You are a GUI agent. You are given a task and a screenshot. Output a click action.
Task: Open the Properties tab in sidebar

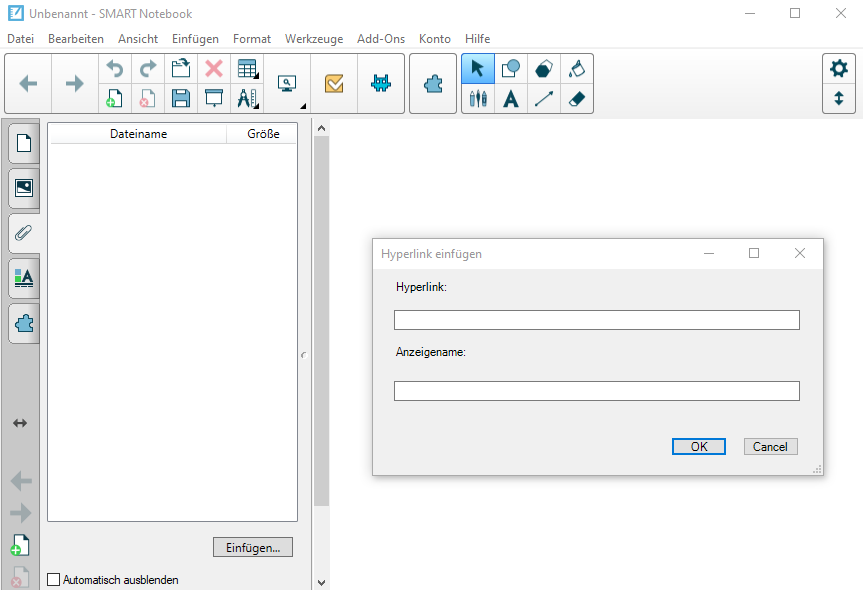(24, 278)
